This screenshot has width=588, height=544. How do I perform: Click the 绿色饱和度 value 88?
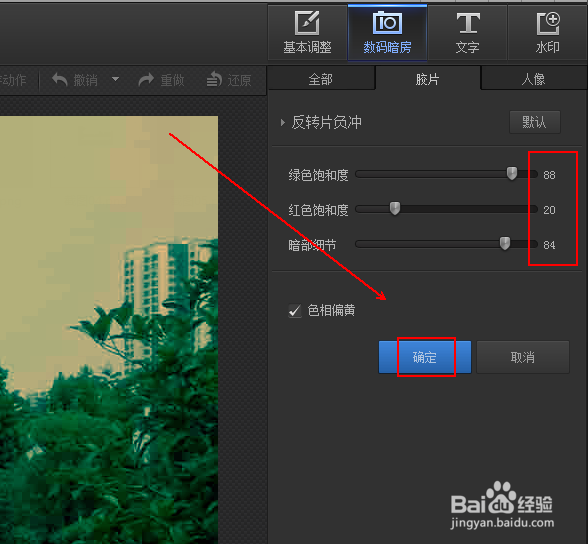coord(549,175)
